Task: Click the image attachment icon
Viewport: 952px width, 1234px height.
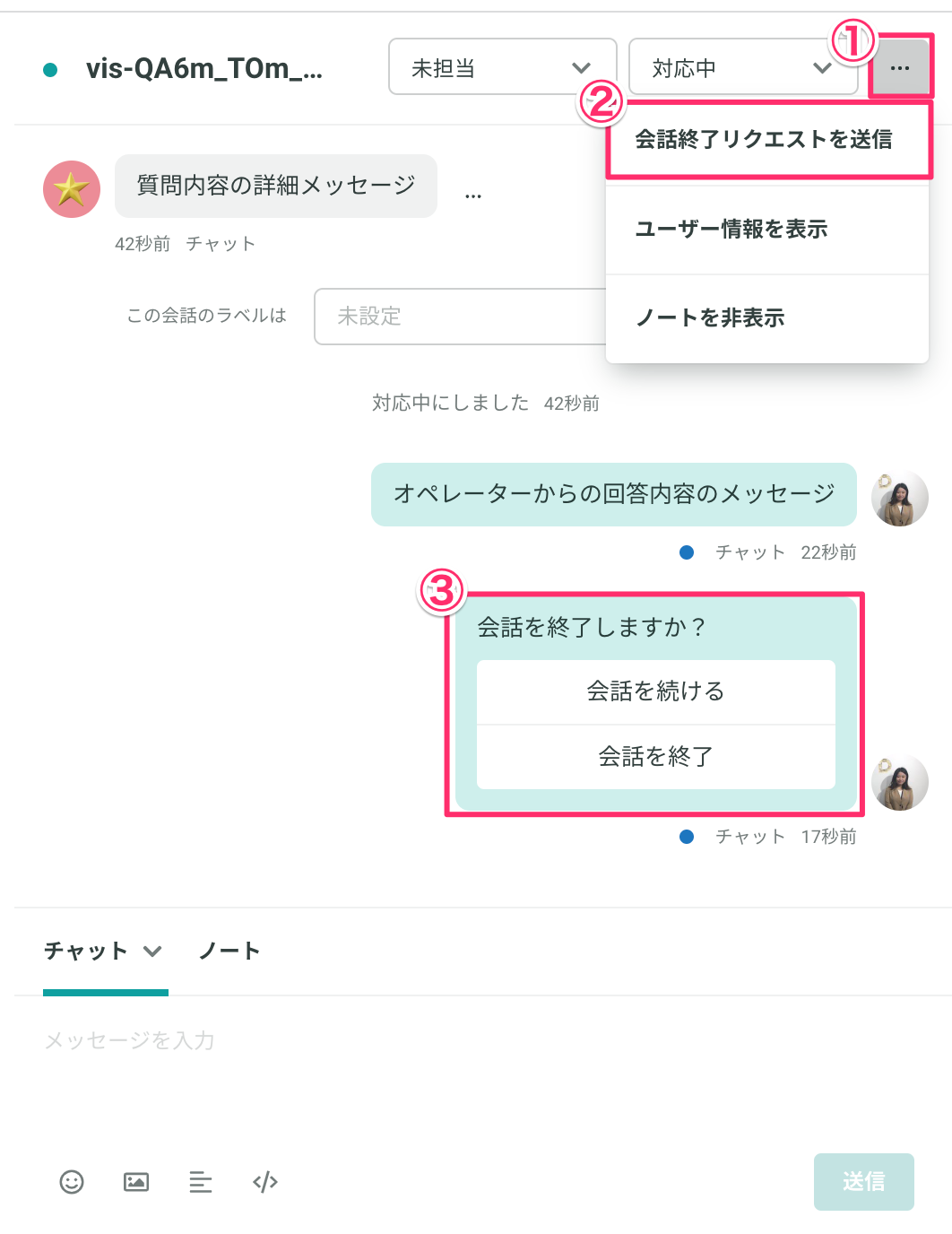Action: pos(136,1182)
